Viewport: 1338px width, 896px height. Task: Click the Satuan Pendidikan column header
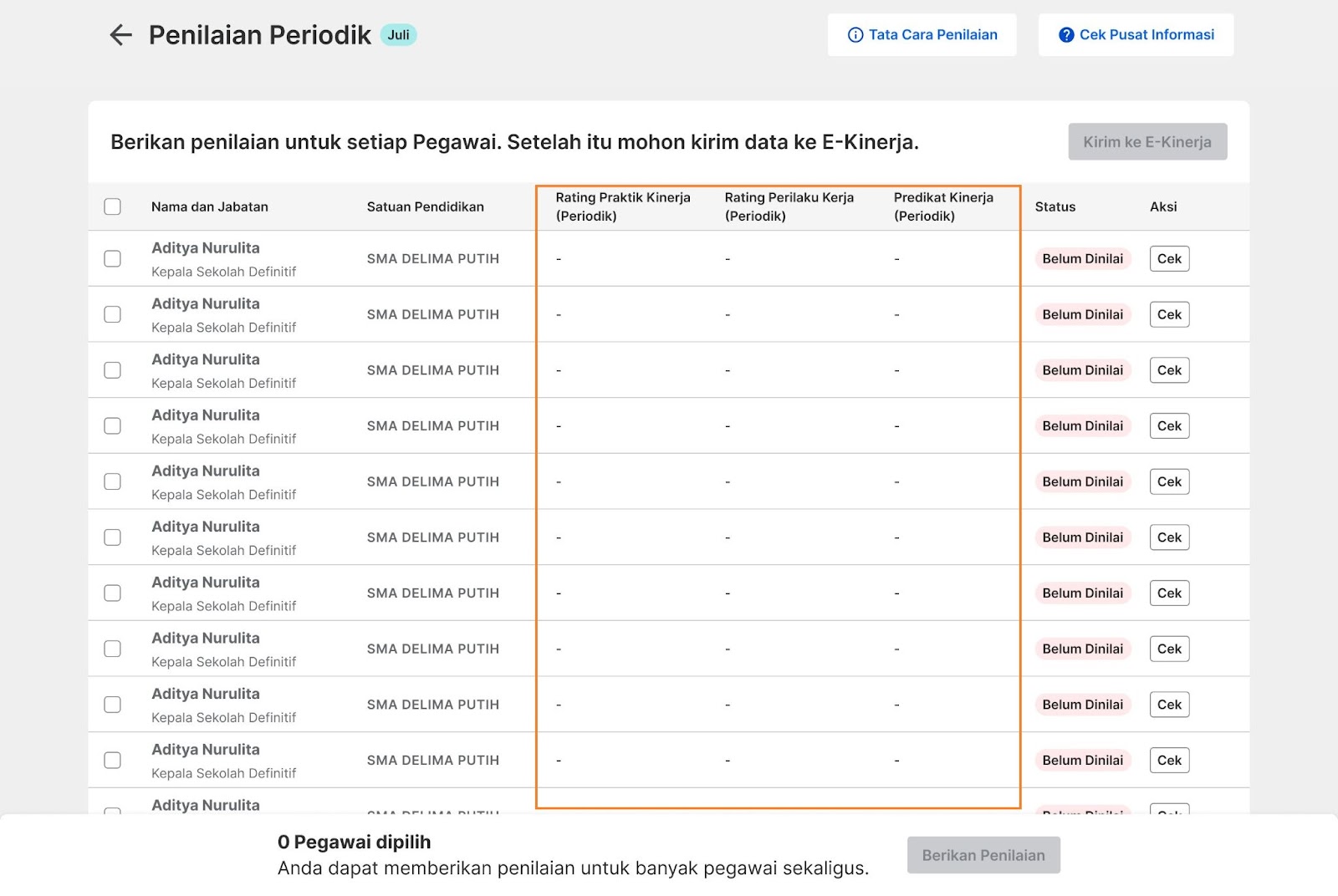426,206
